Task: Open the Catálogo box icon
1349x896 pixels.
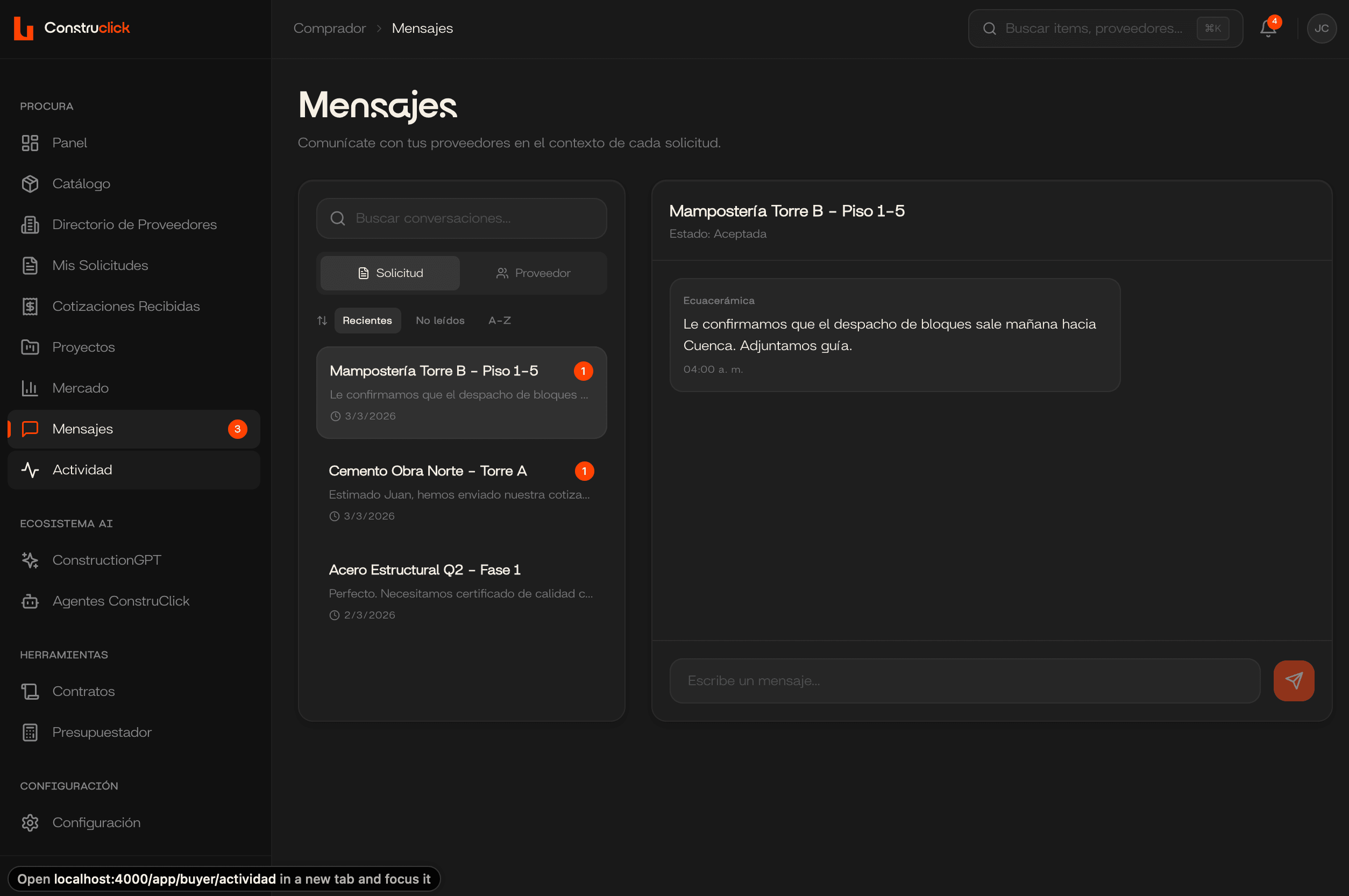Action: (x=30, y=184)
